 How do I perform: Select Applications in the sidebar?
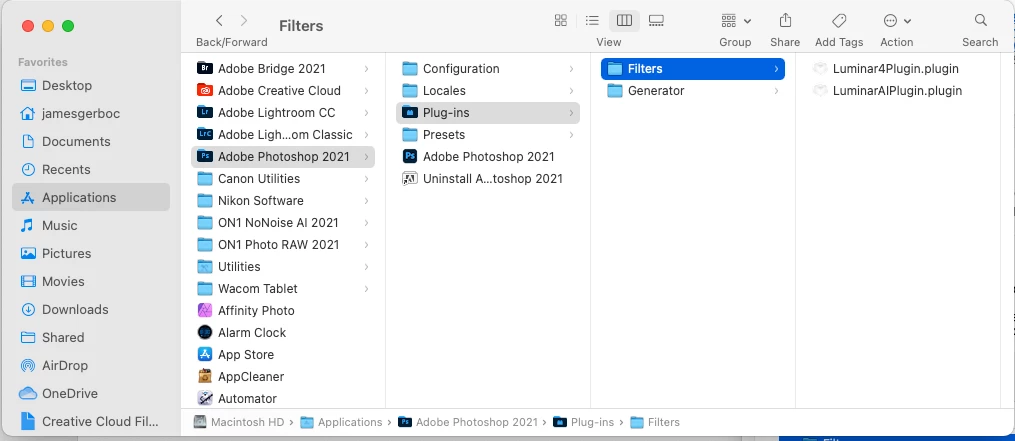tap(91, 198)
